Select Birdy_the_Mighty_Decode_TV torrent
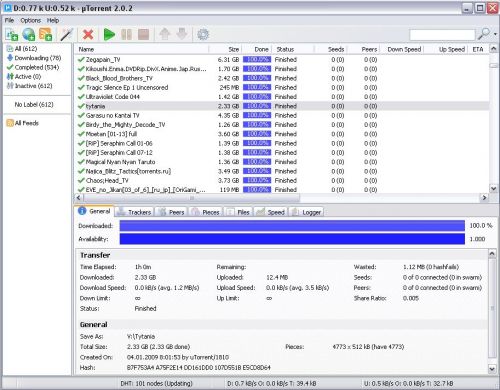Screen dimensions: 500x390 pyautogui.click(x=282, y=125)
